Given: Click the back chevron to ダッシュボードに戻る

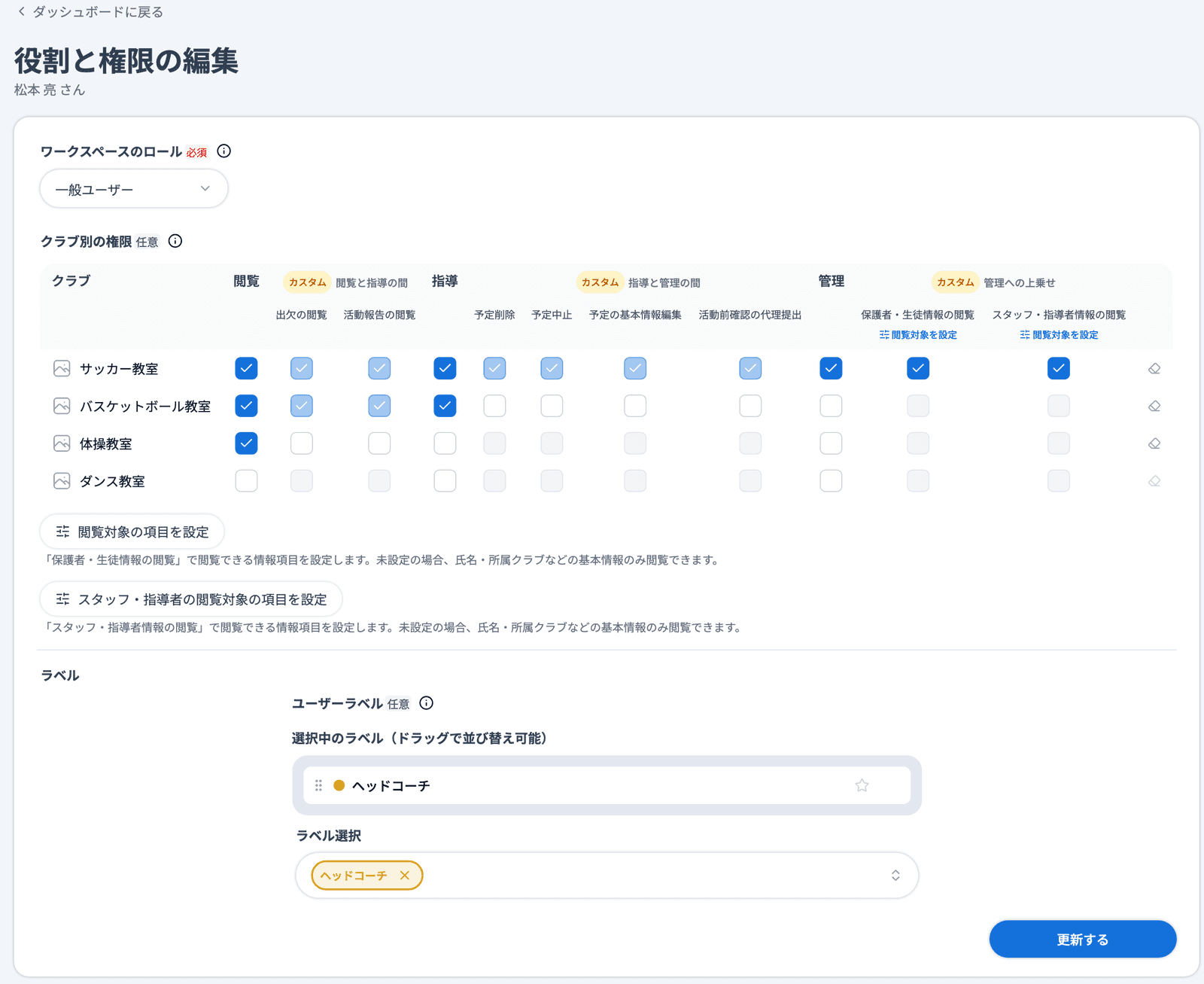Looking at the screenshot, I should pos(21,12).
